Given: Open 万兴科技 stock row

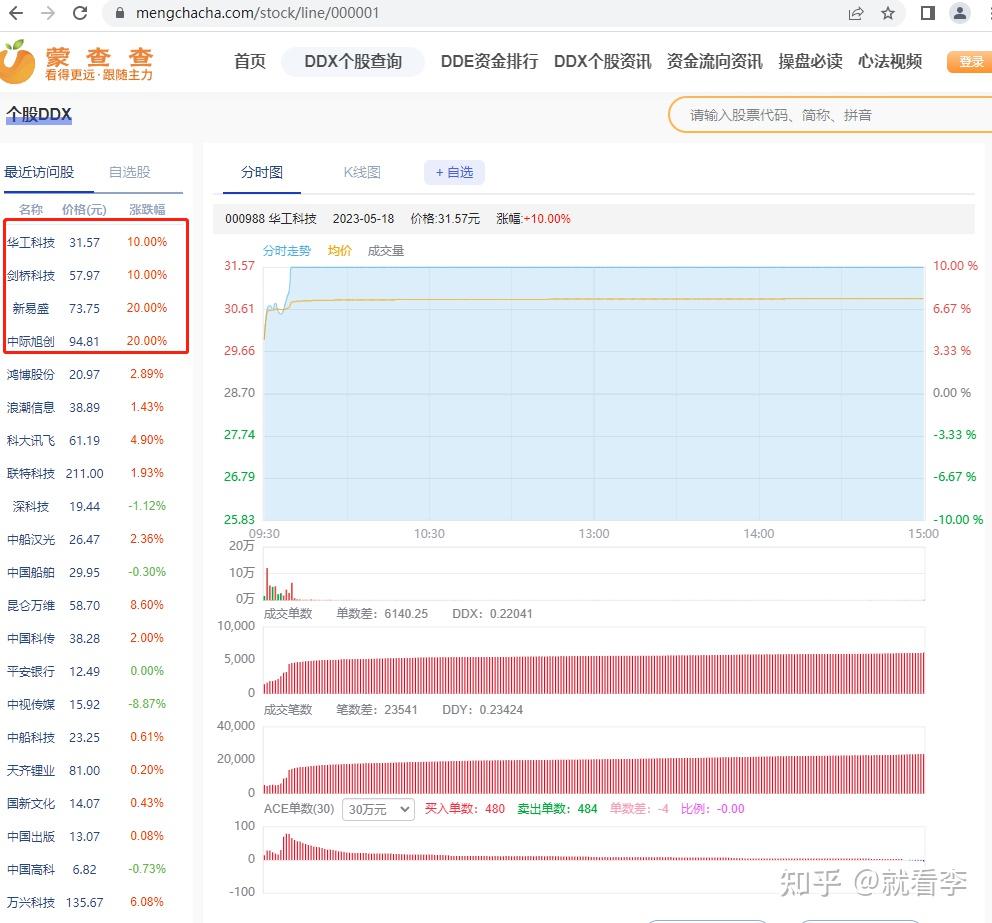Looking at the screenshot, I should pyautogui.click(x=87, y=902).
